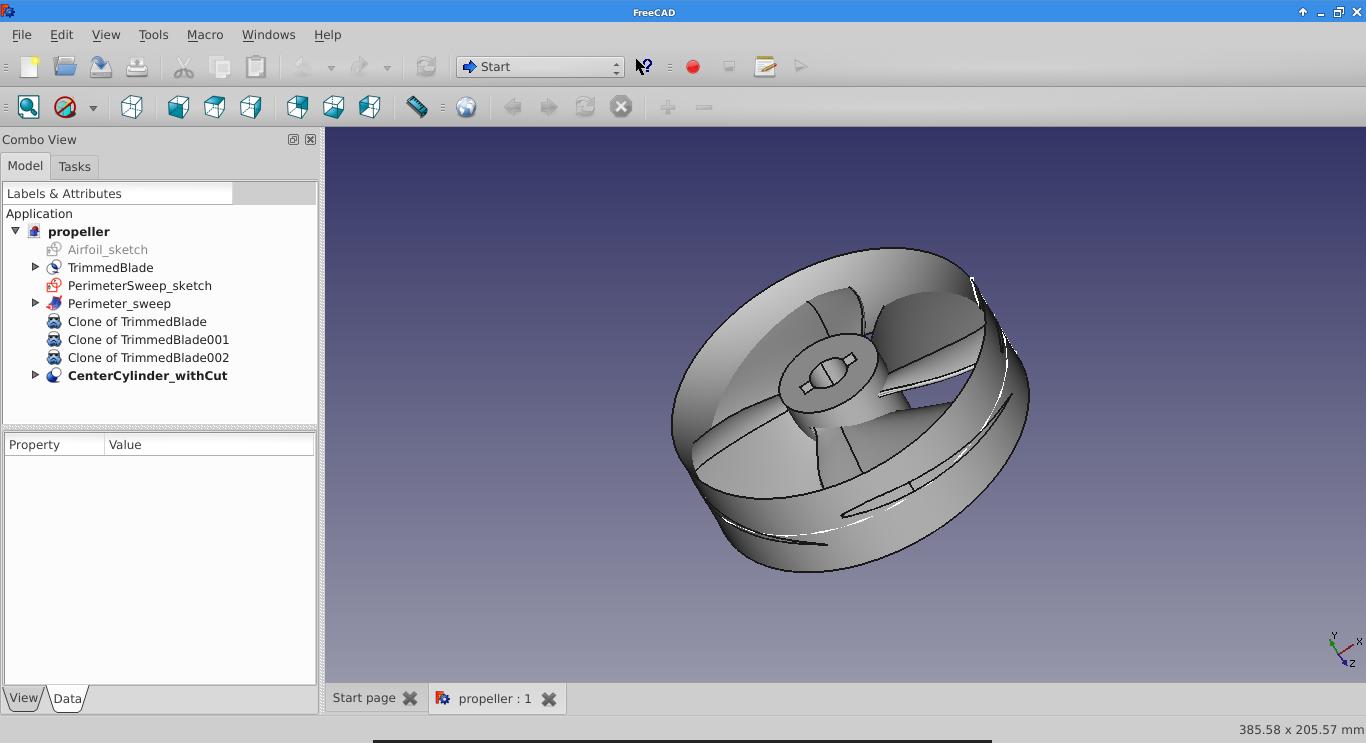Float the Combo View panel
The image size is (1366, 743).
point(293,140)
